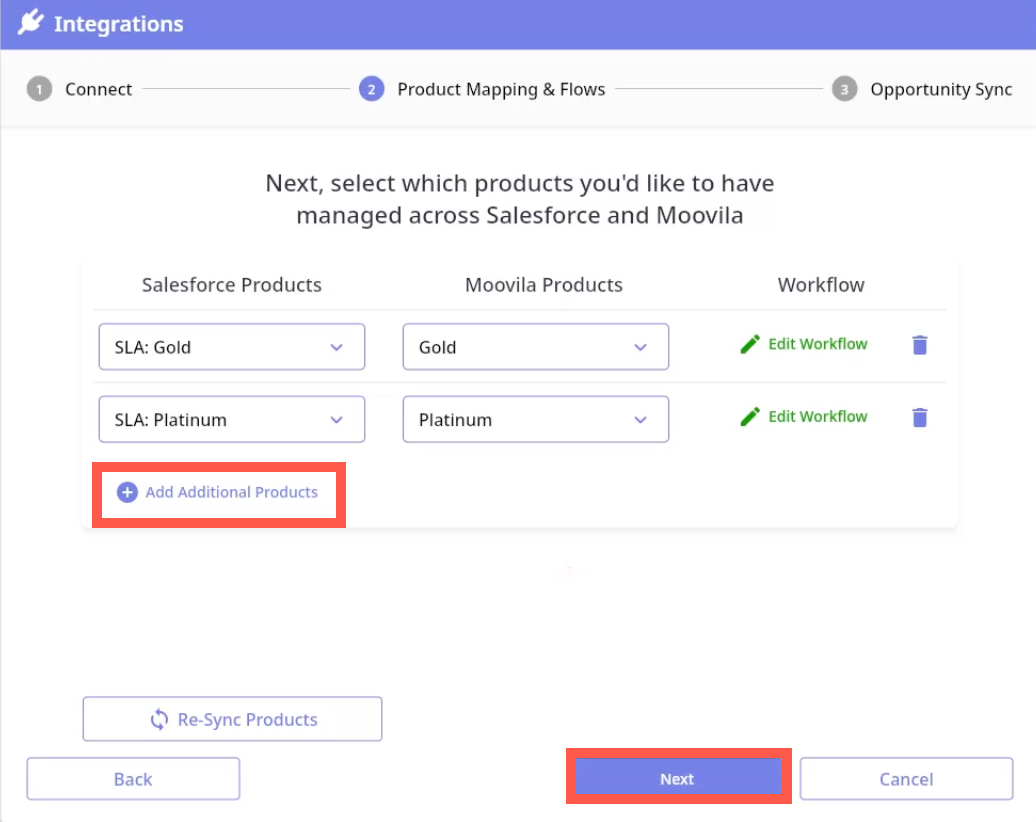Screen dimensions: 1036x822
Task: Delete the SLA: Gold product row
Action: click(x=920, y=345)
